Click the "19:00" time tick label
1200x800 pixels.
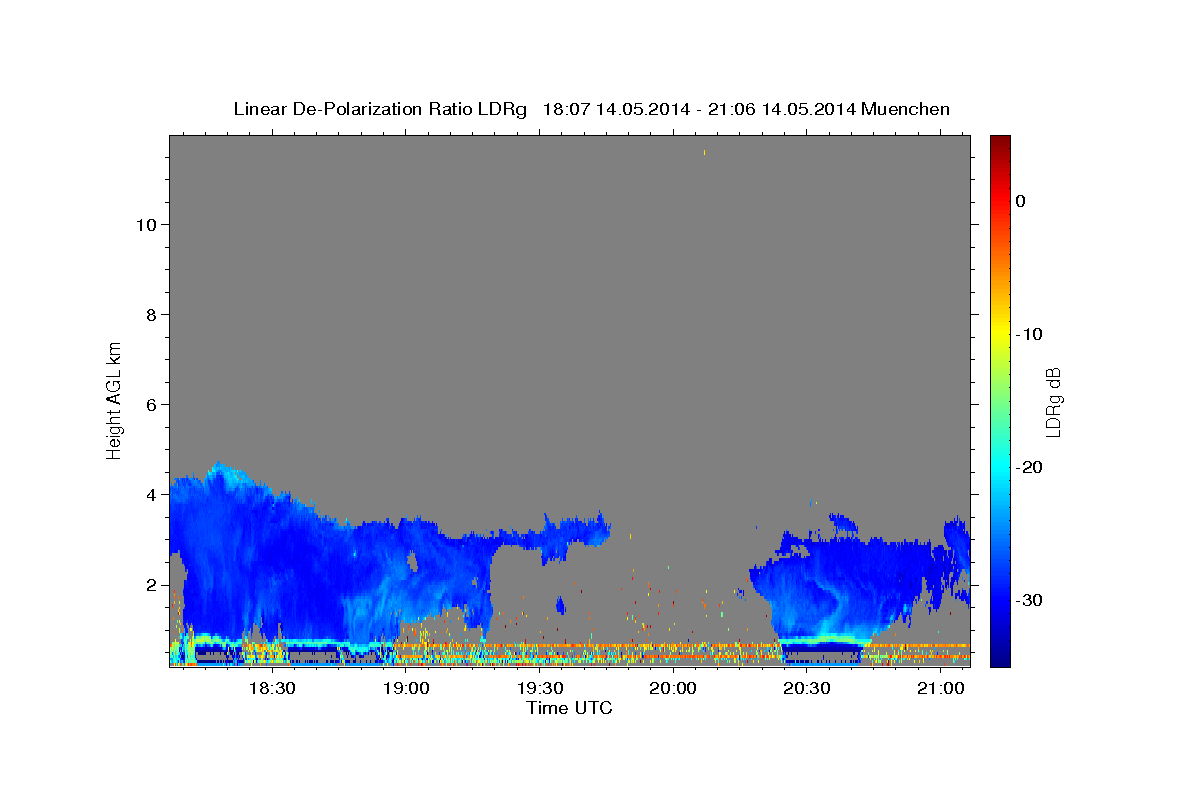pyautogui.click(x=405, y=688)
